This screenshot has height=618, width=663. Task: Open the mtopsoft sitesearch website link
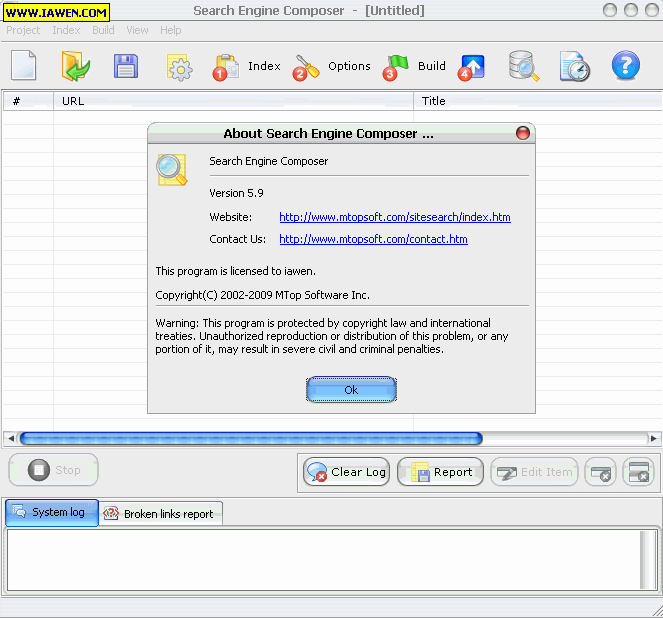394,217
